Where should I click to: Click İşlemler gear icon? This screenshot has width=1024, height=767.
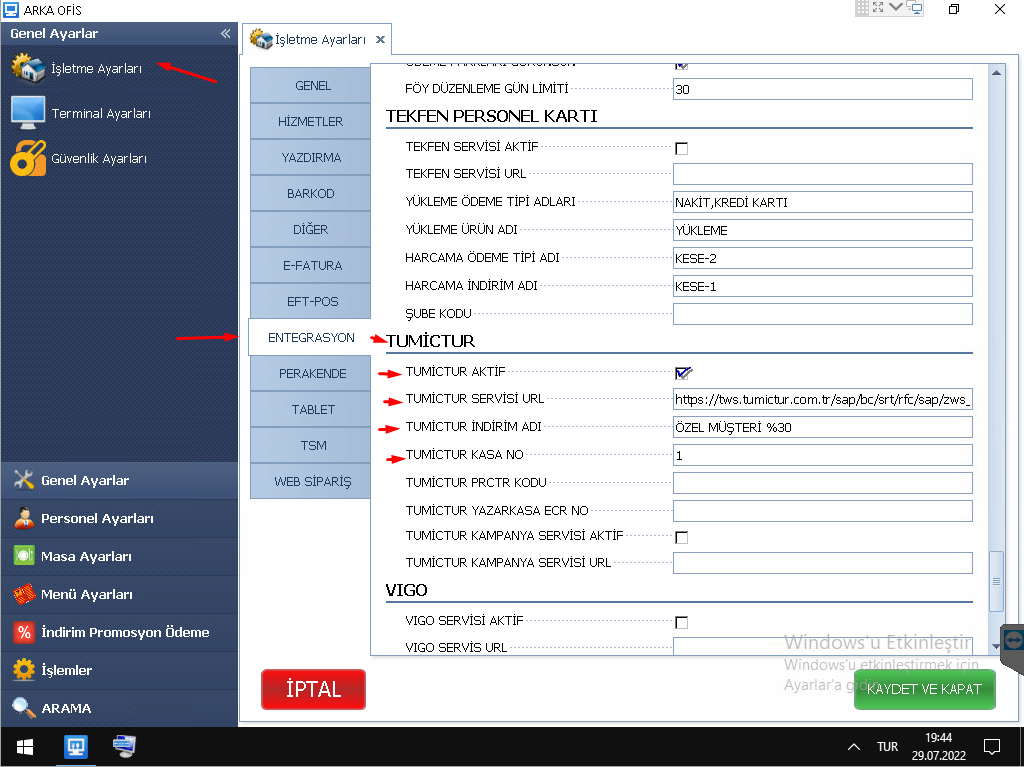24,670
